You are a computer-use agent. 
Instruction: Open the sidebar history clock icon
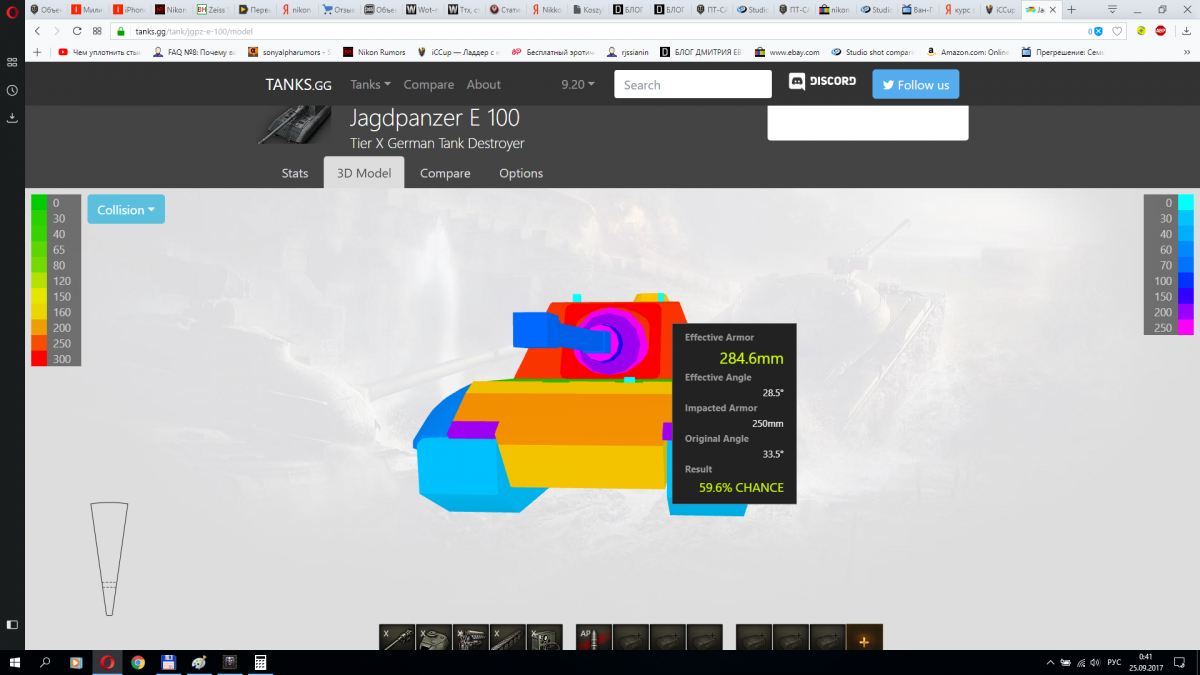point(12,90)
